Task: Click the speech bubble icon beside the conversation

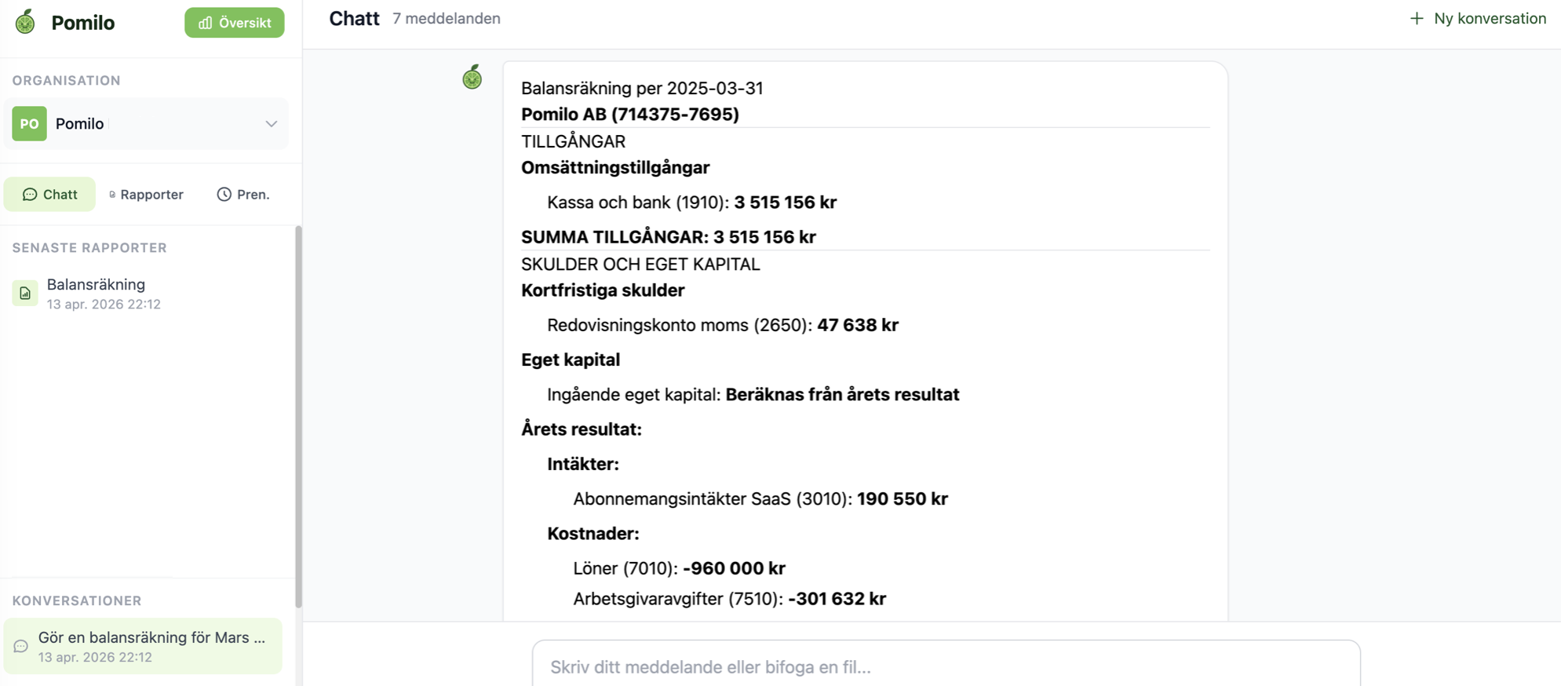Action: (x=21, y=646)
